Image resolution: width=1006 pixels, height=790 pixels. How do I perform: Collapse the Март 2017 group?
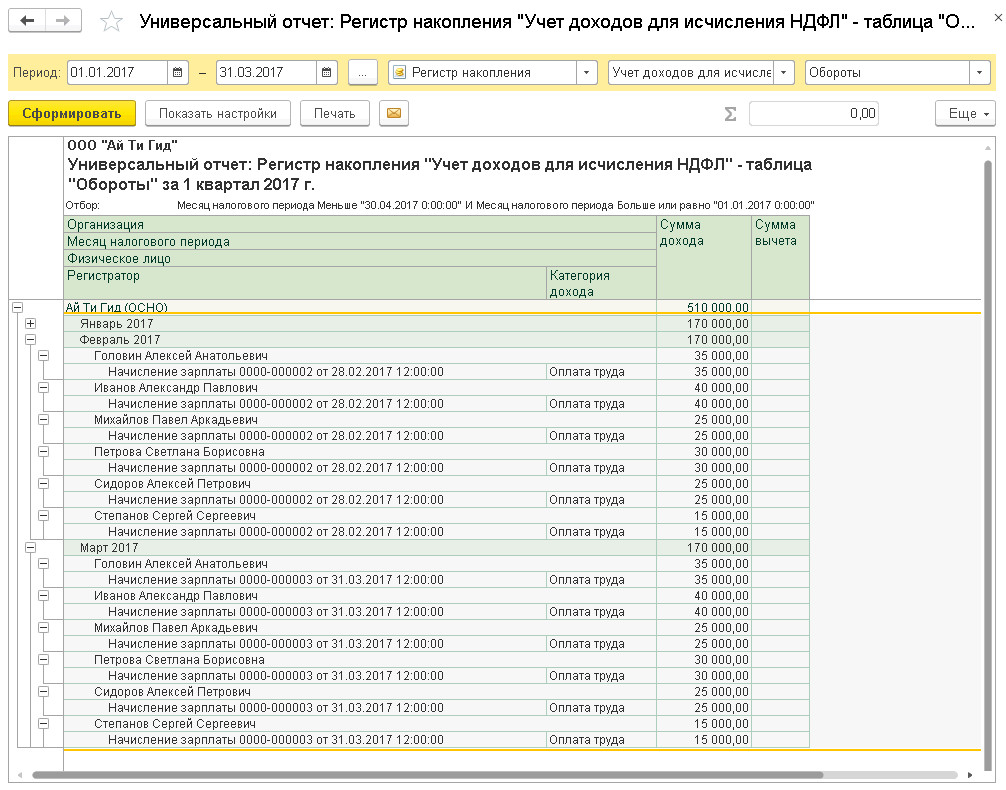pyautogui.click(x=30, y=547)
